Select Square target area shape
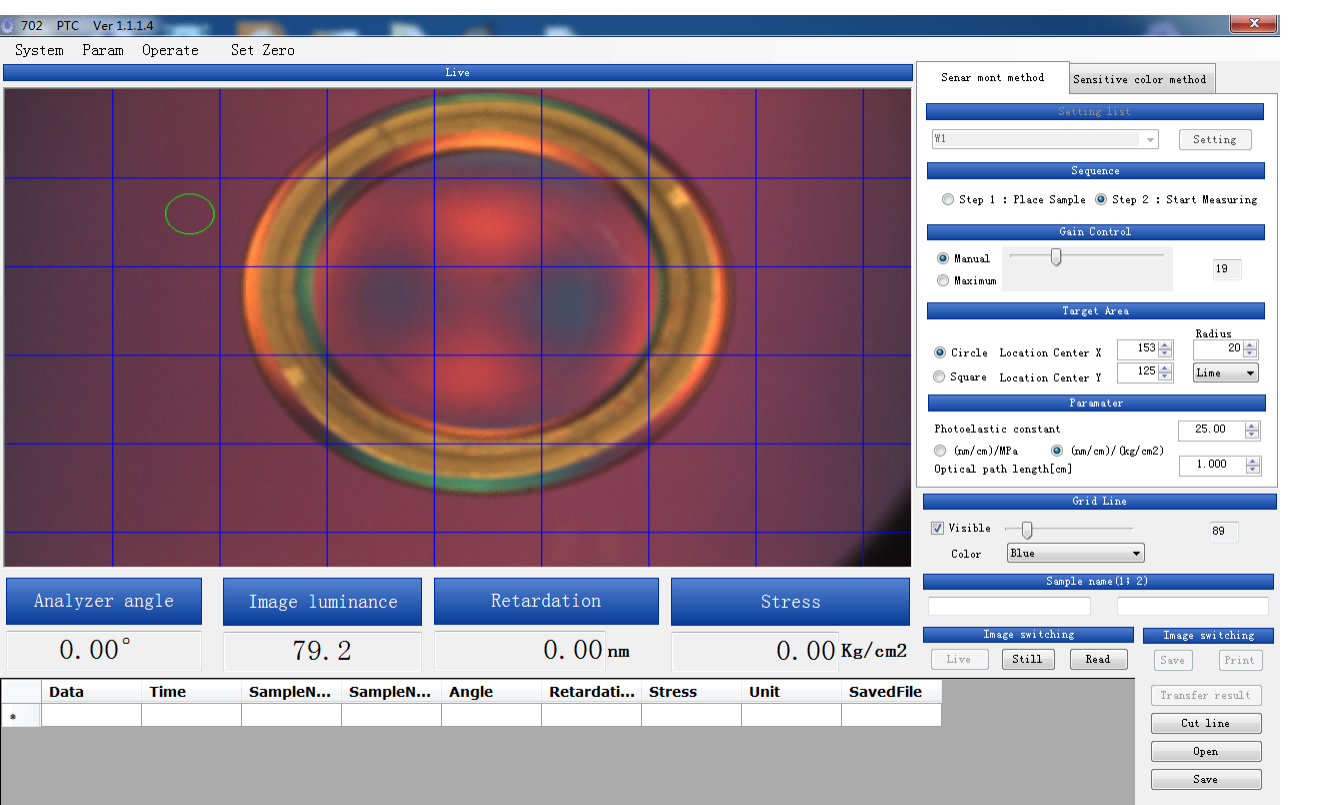This screenshot has height=805, width=1324. click(939, 377)
